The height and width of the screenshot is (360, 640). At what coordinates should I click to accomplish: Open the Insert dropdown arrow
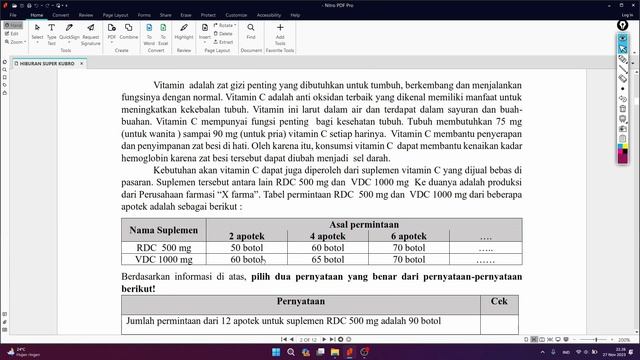click(x=204, y=42)
